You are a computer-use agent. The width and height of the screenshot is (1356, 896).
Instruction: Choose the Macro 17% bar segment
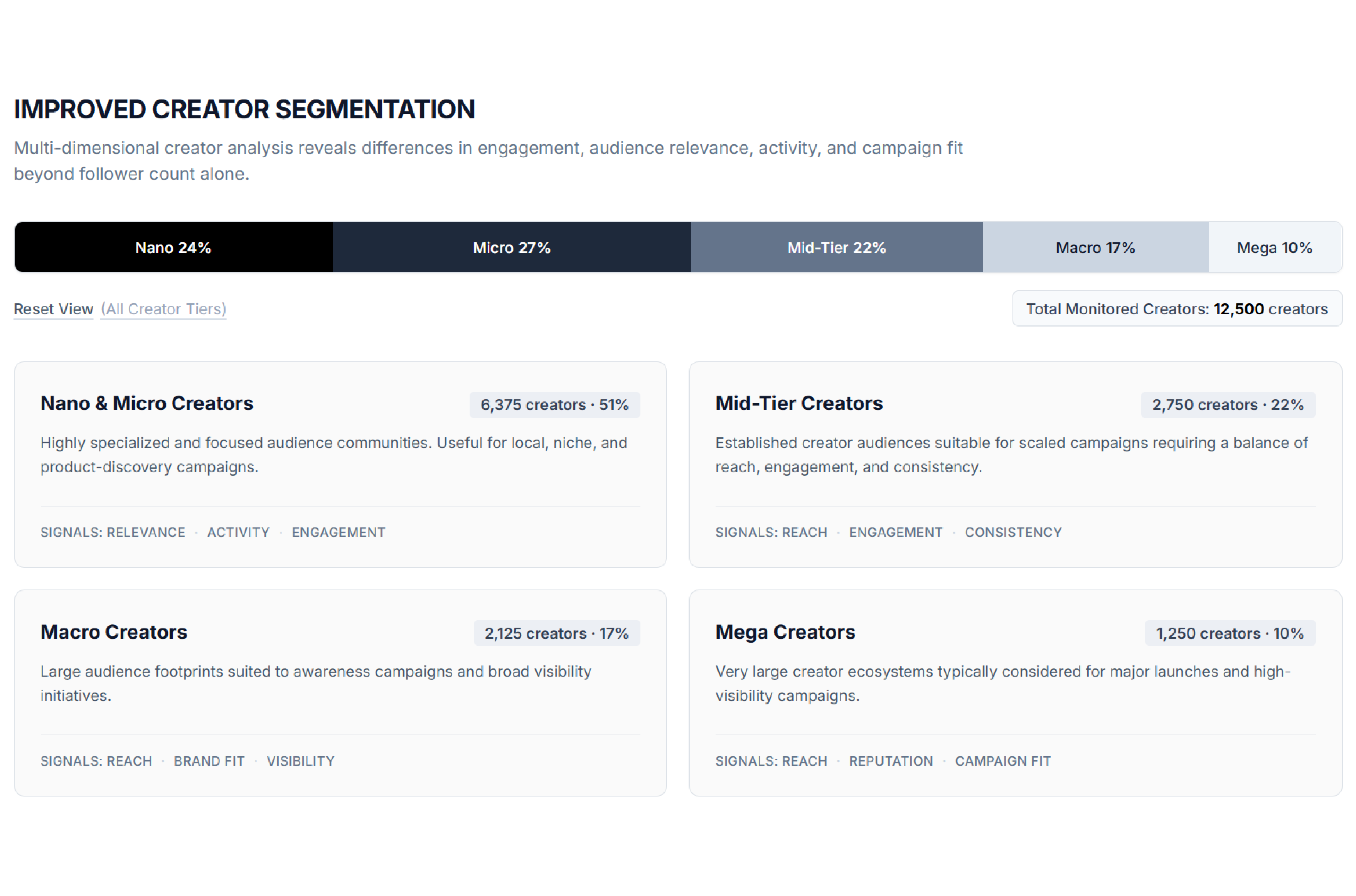(1096, 248)
